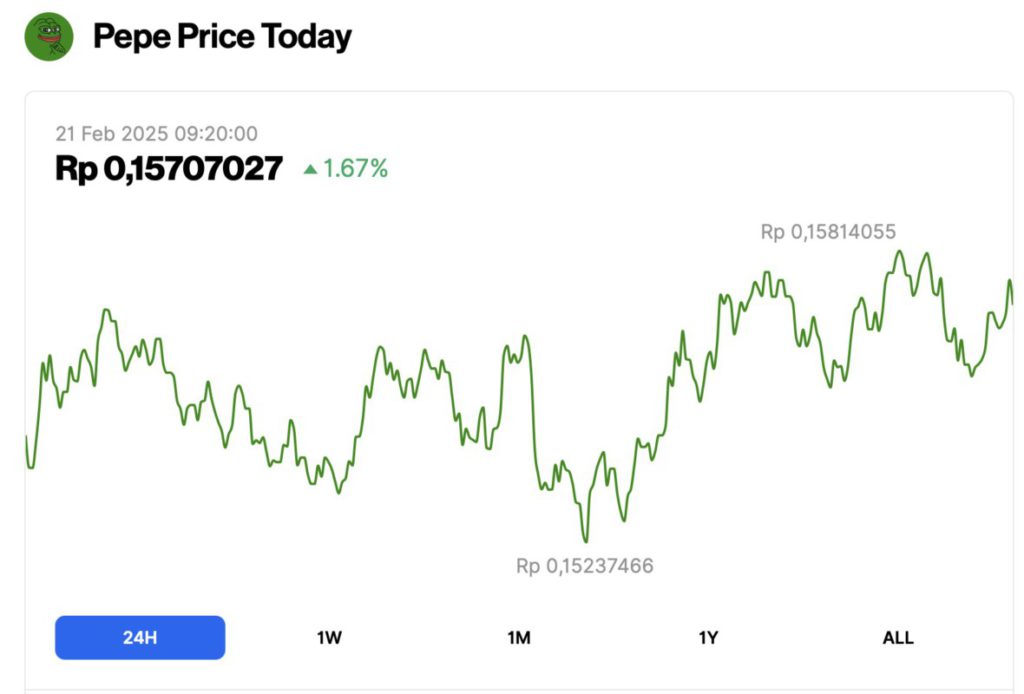The height and width of the screenshot is (694, 1024).
Task: Click the green up-triangle price indicator
Action: tap(310, 170)
